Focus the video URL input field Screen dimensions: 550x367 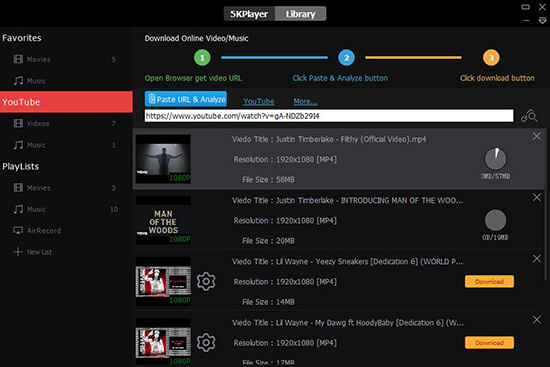[329, 116]
